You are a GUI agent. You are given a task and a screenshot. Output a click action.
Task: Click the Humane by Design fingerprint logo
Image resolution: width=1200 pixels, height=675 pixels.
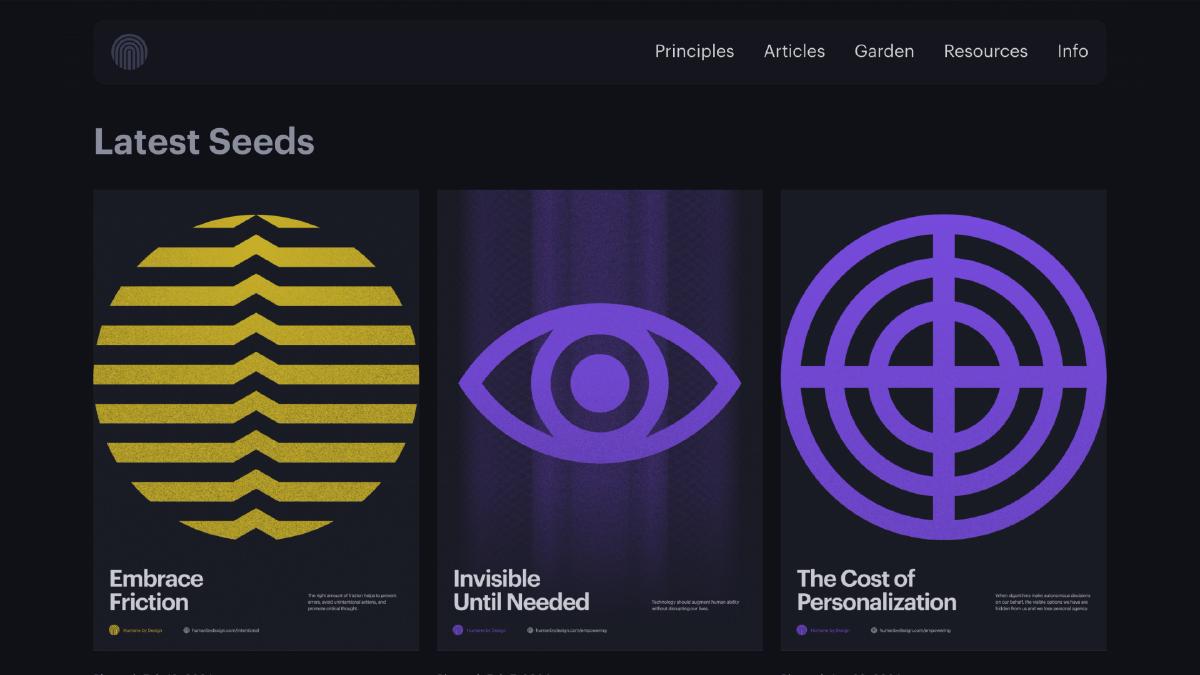point(131,52)
